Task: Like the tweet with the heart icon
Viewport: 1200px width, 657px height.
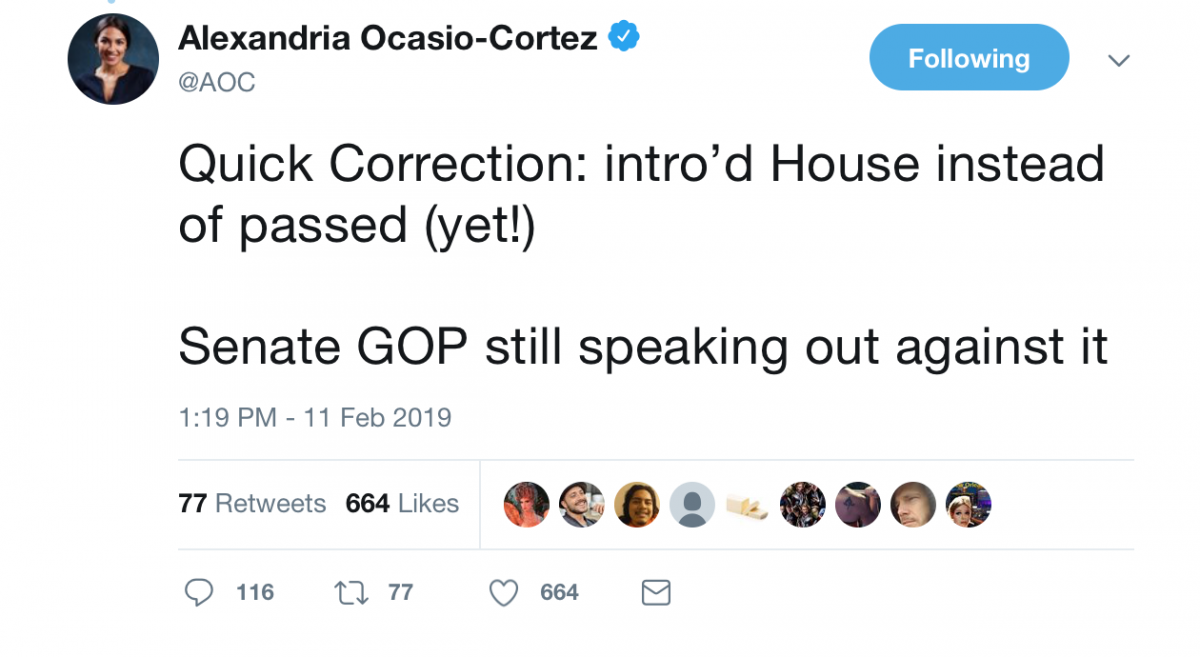Action: (504, 593)
